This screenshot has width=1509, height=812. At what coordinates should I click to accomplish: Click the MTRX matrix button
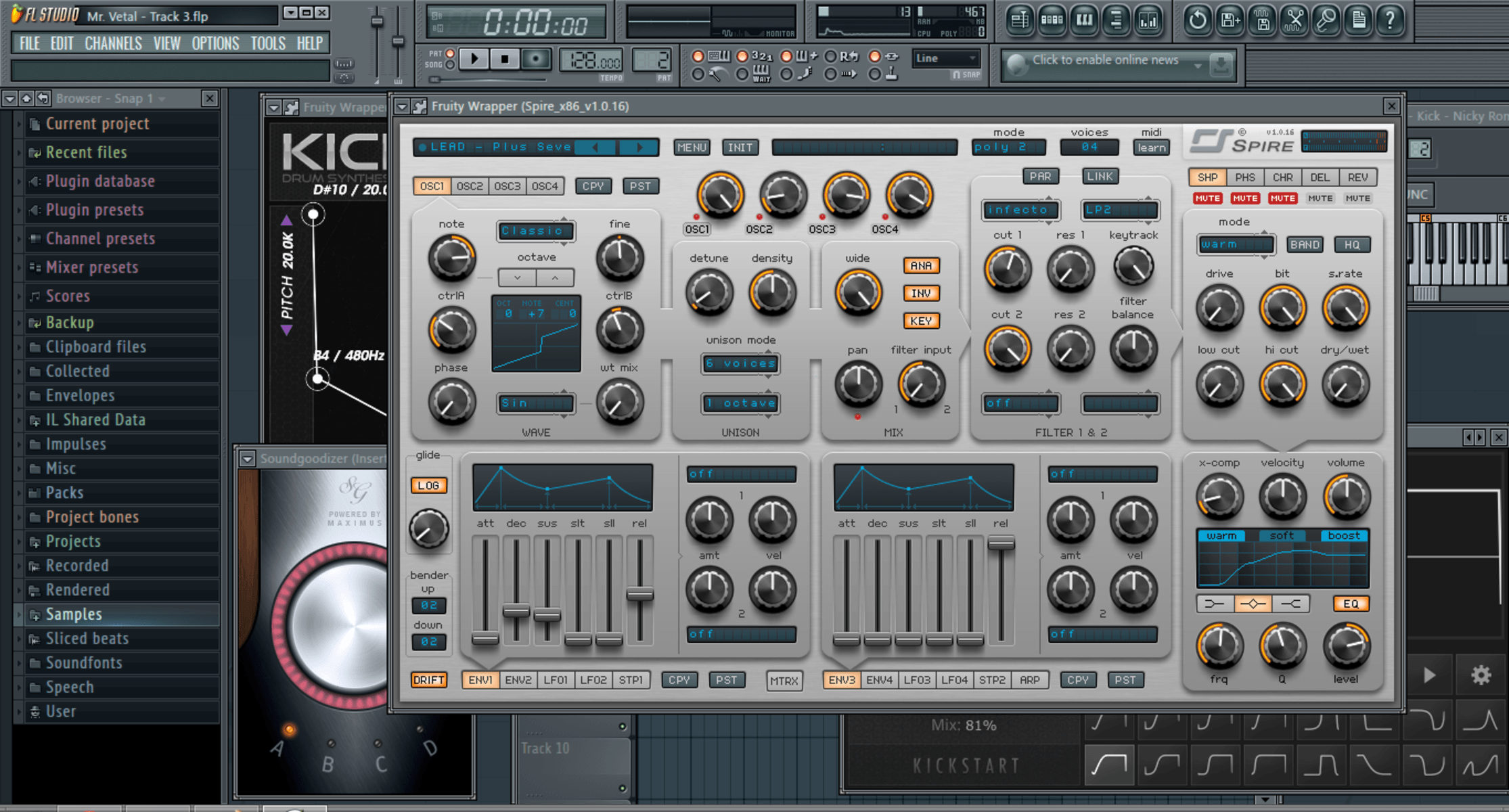tap(784, 681)
